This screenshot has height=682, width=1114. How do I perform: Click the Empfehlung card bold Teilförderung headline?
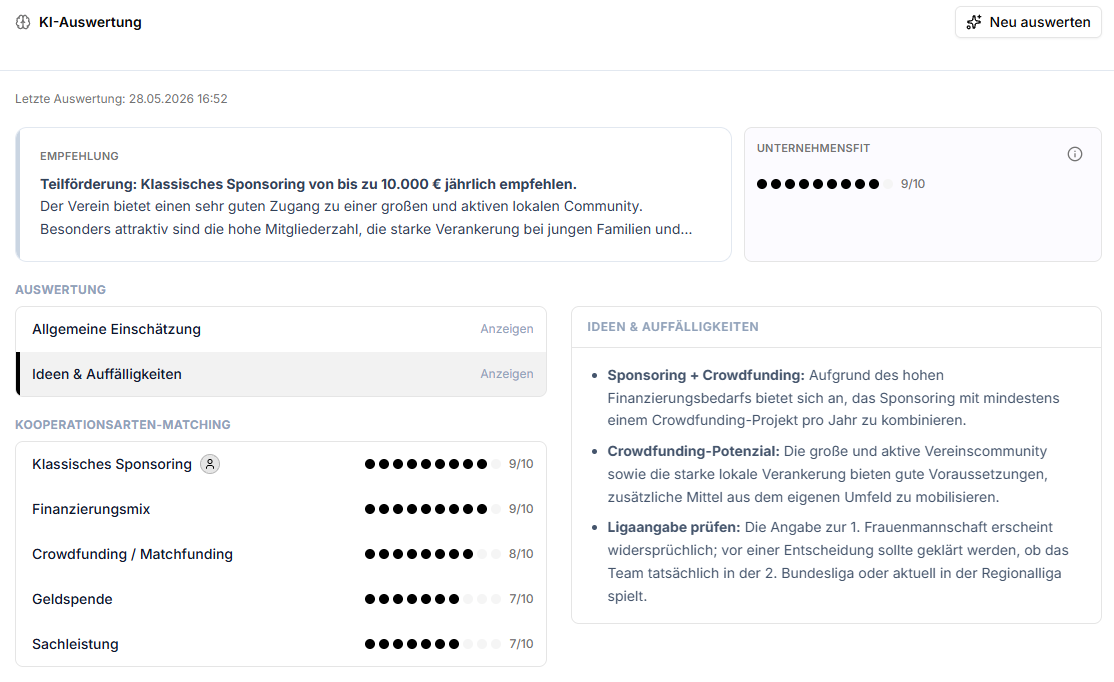point(308,184)
